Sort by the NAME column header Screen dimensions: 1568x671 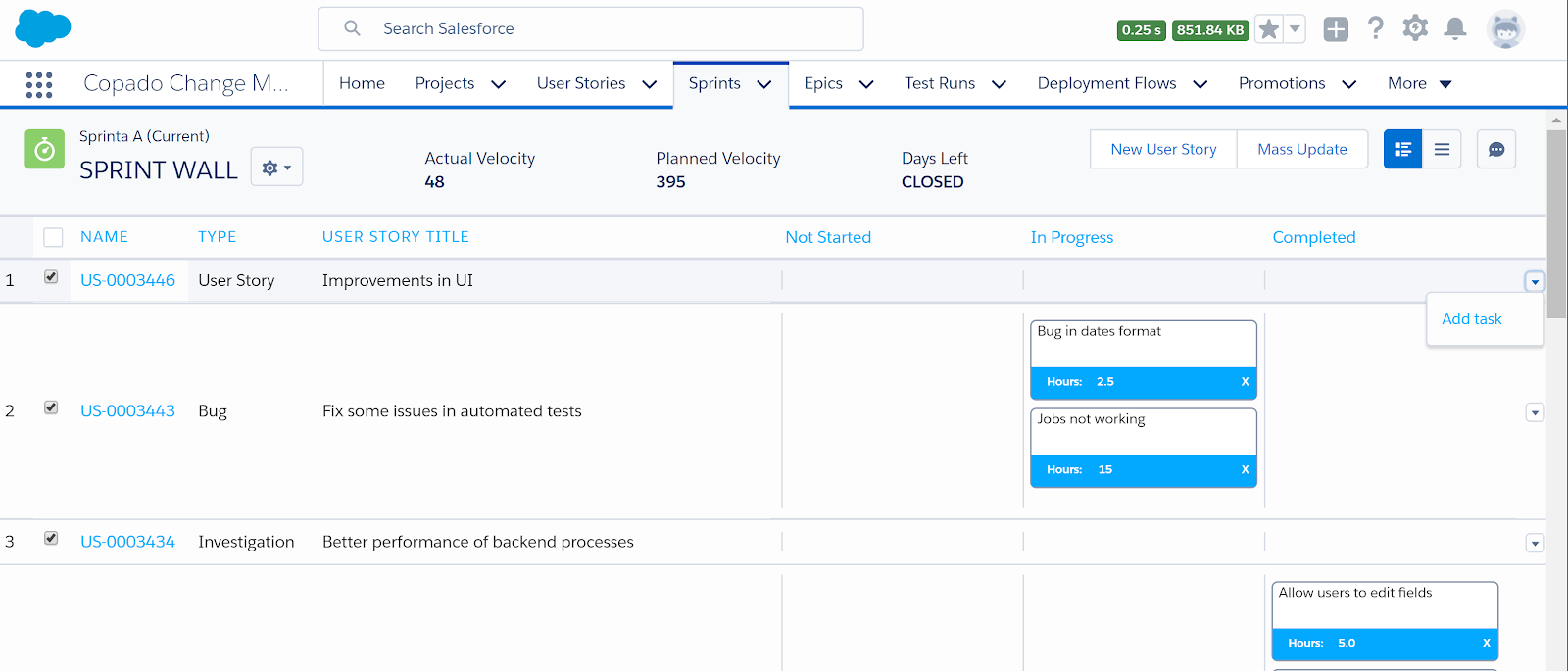104,237
